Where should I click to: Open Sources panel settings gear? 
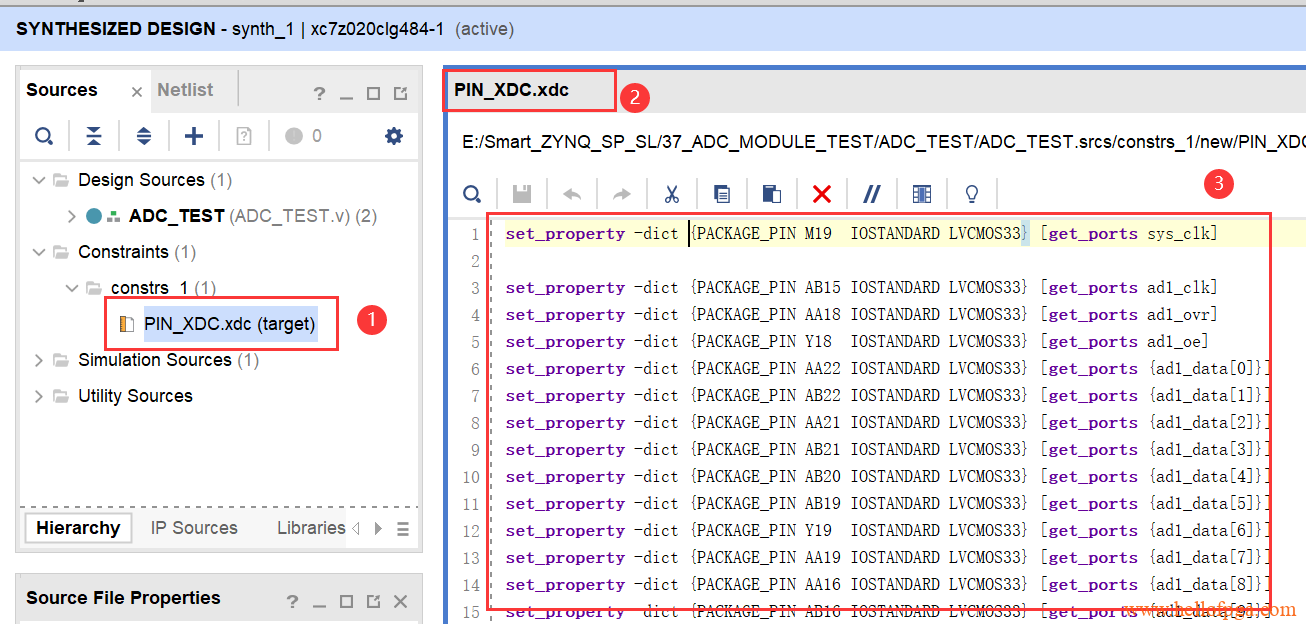coord(394,136)
